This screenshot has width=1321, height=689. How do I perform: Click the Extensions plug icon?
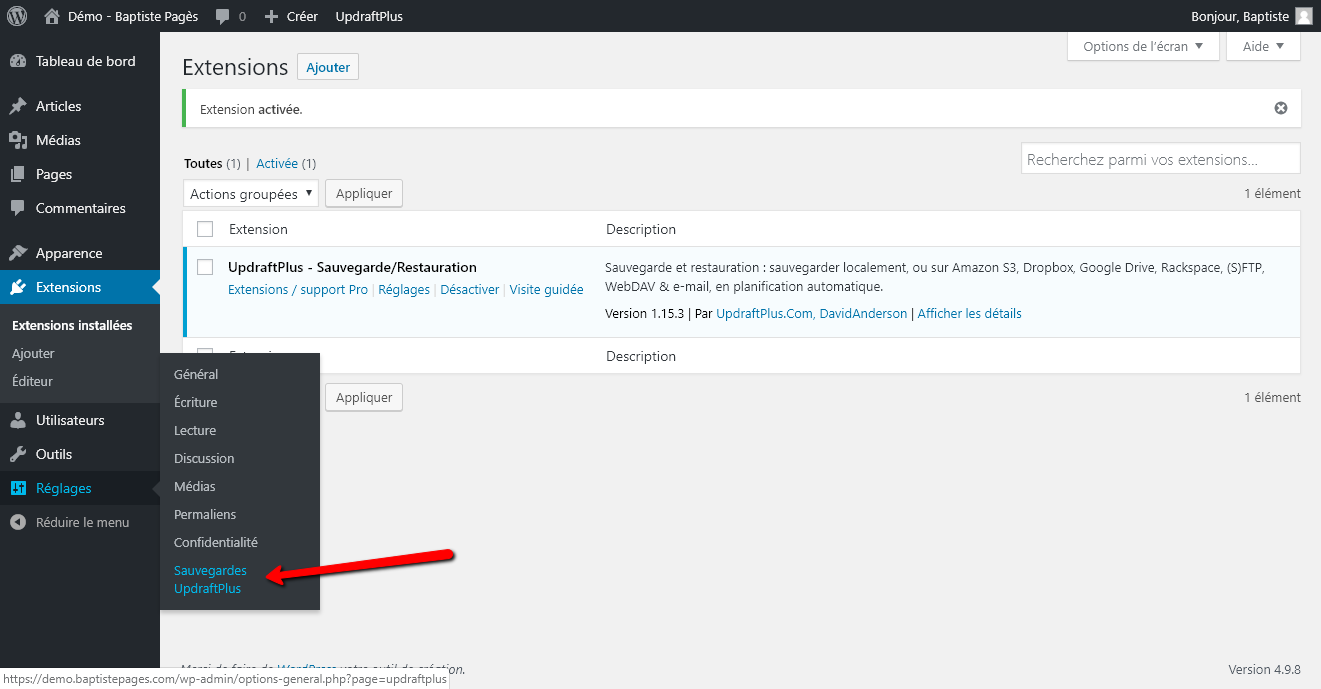coord(18,287)
